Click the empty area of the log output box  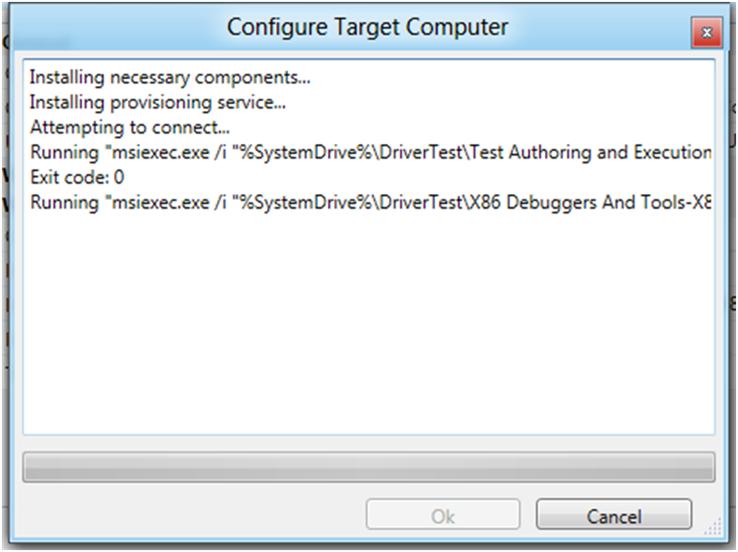pos(368,330)
